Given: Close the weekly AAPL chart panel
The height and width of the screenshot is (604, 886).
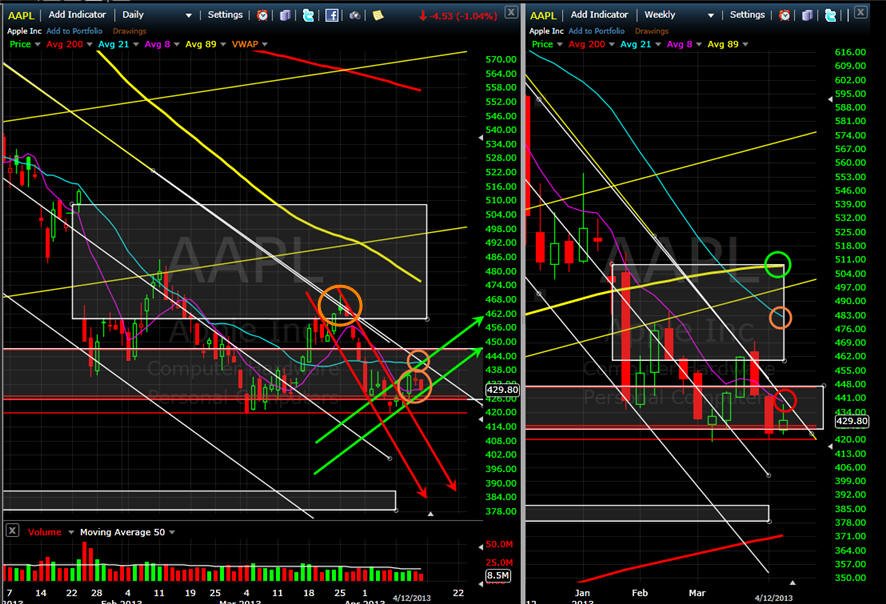Looking at the screenshot, I should point(860,11).
